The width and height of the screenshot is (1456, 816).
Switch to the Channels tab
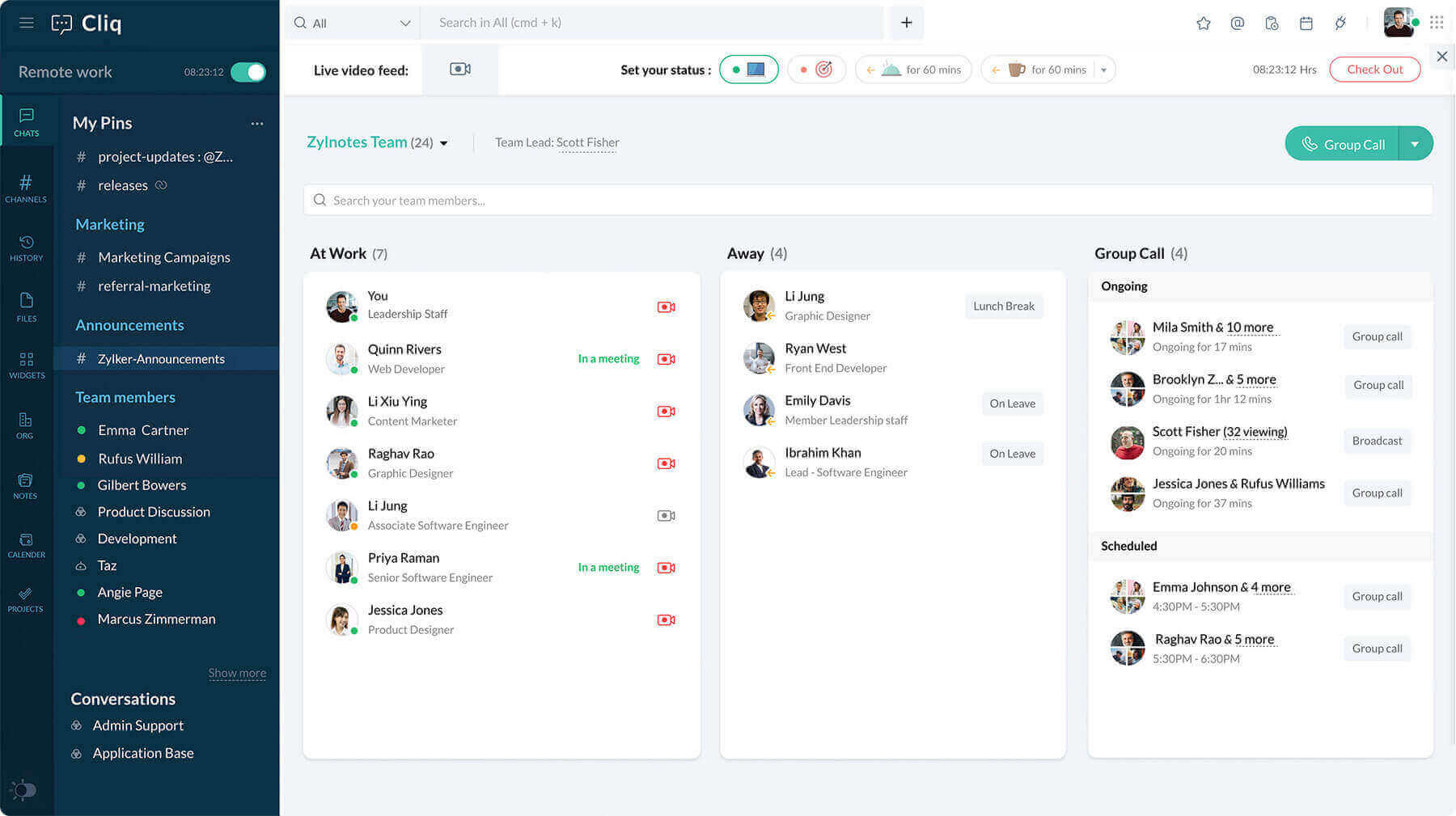(27, 188)
